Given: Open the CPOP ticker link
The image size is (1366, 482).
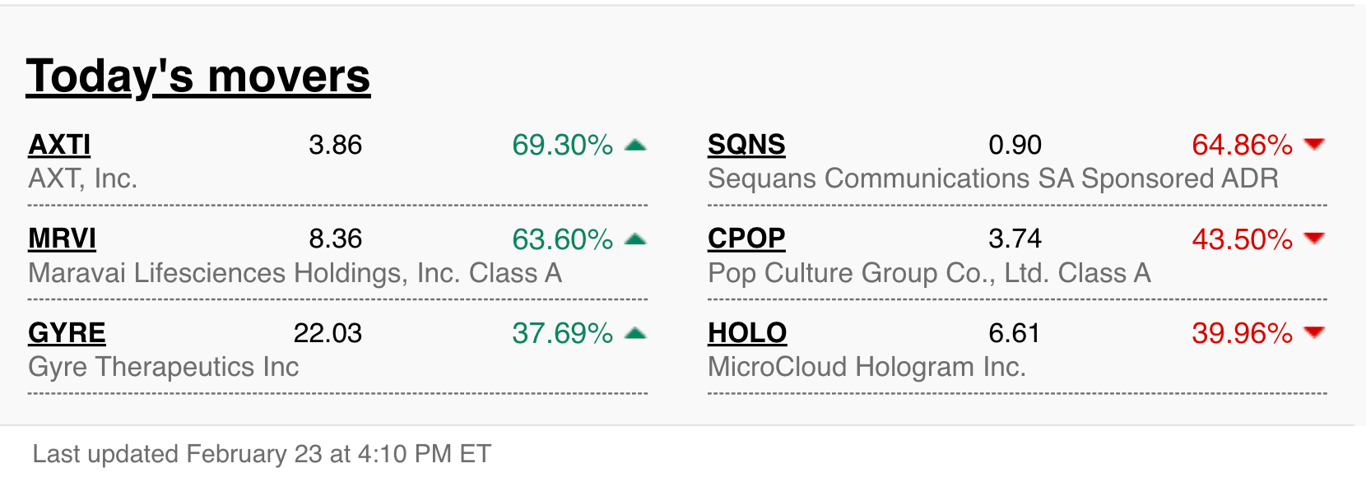Looking at the screenshot, I should [x=746, y=240].
